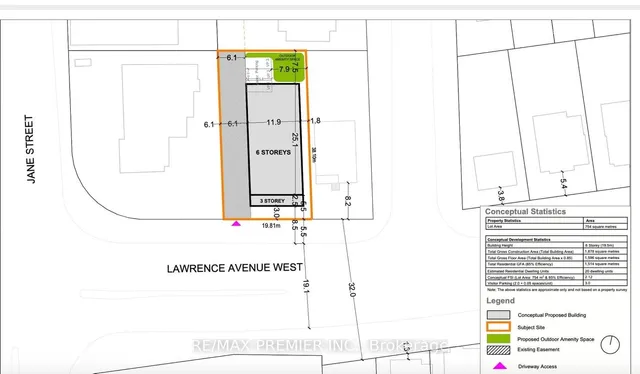Click the '7.9' amenity space dimension
This screenshot has width=640, height=374.
tap(284, 69)
